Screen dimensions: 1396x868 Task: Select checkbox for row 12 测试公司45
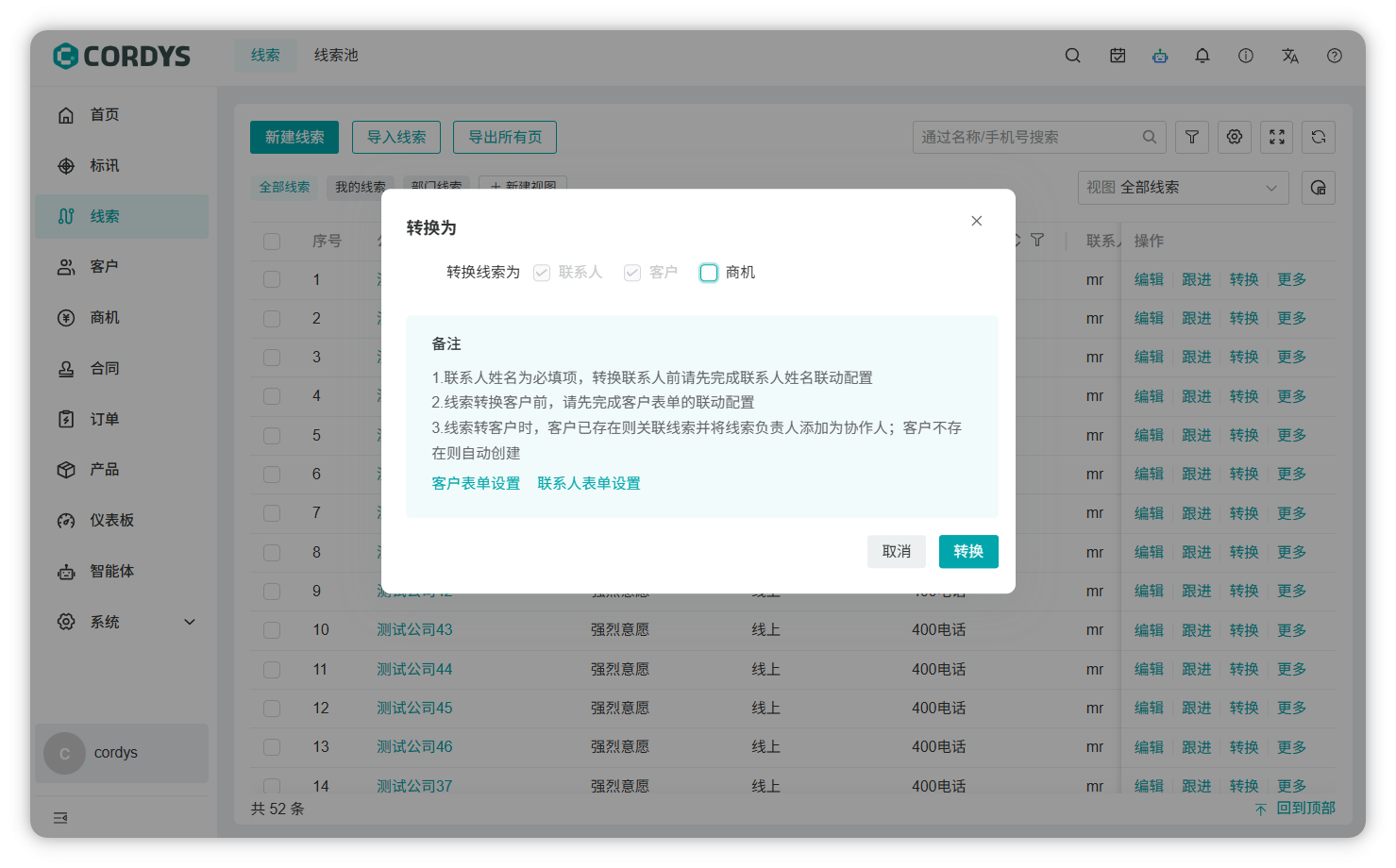click(x=272, y=709)
